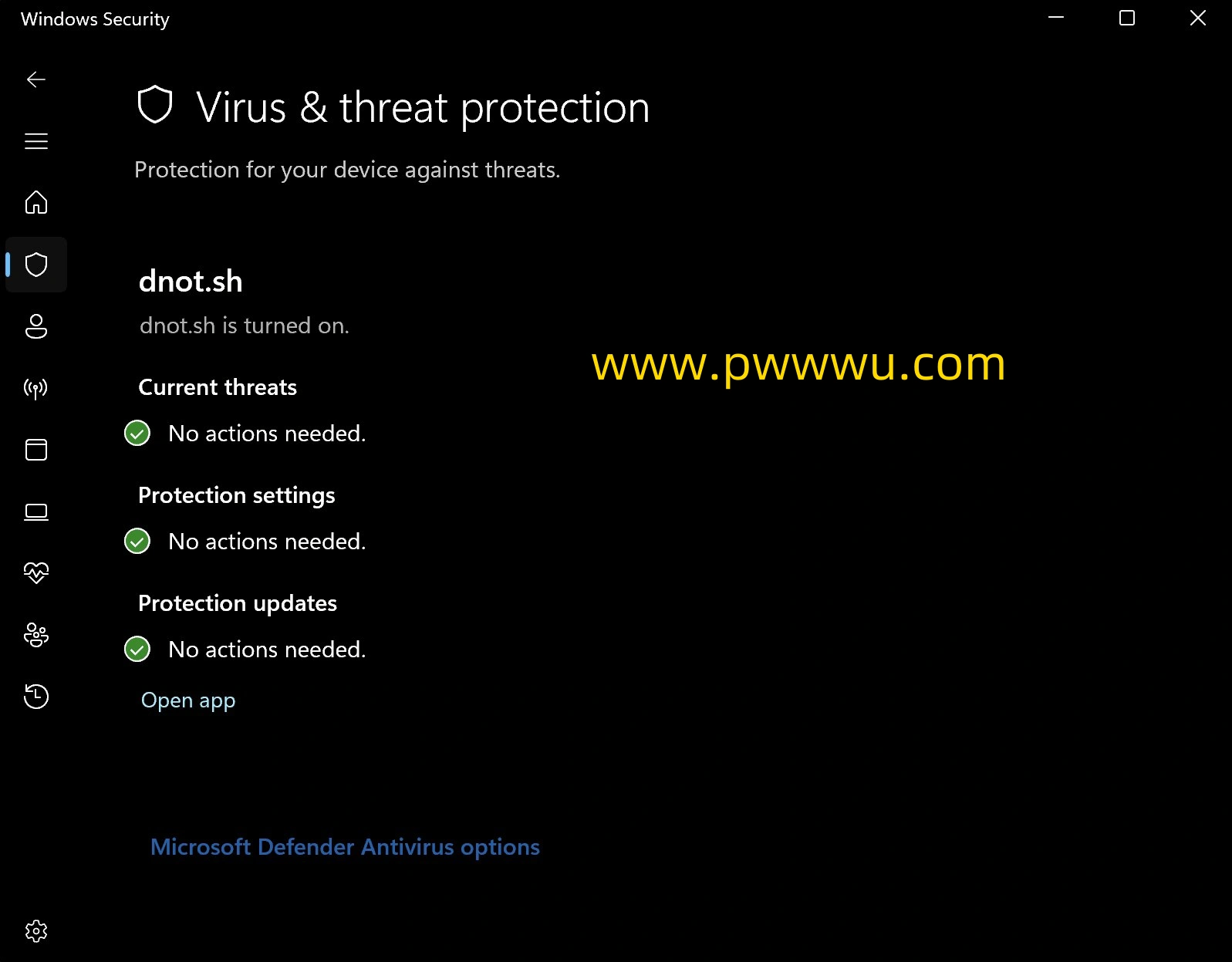
Task: Go to the Home sidebar icon
Action: coord(36,202)
